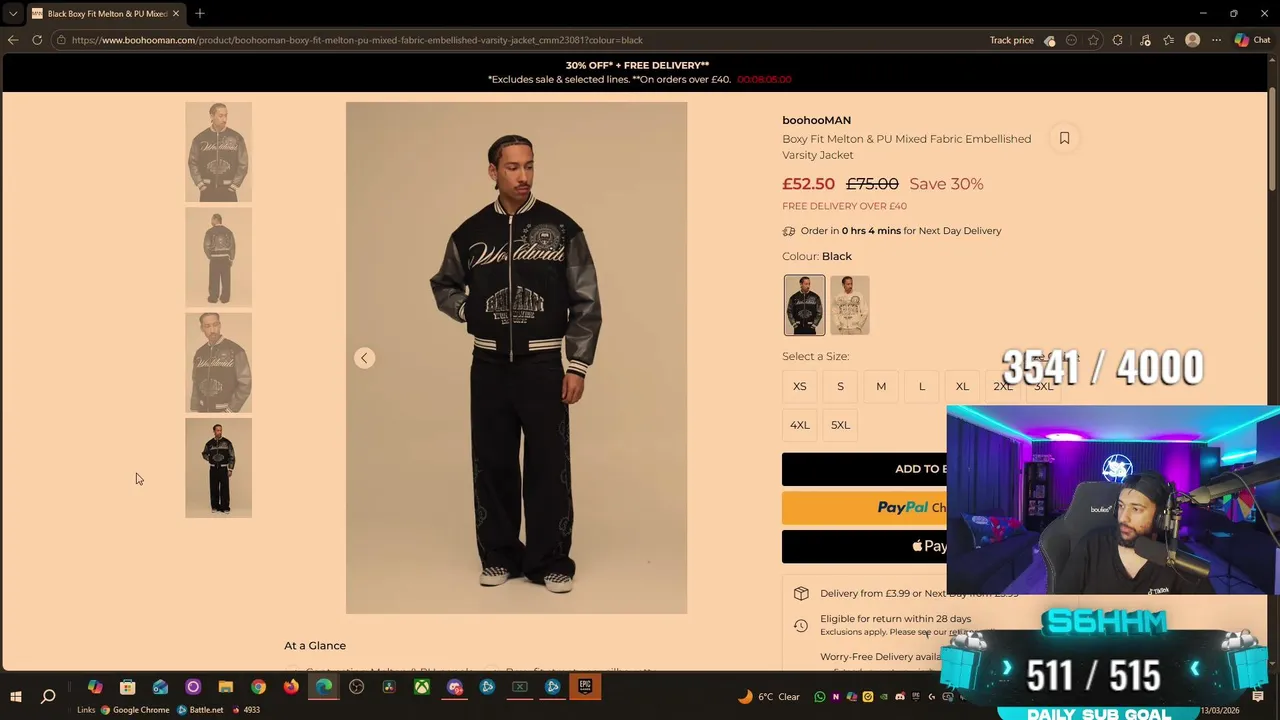This screenshot has height=720, width=1280.
Task: Click the ADD TO BAG button
Action: click(x=864, y=469)
